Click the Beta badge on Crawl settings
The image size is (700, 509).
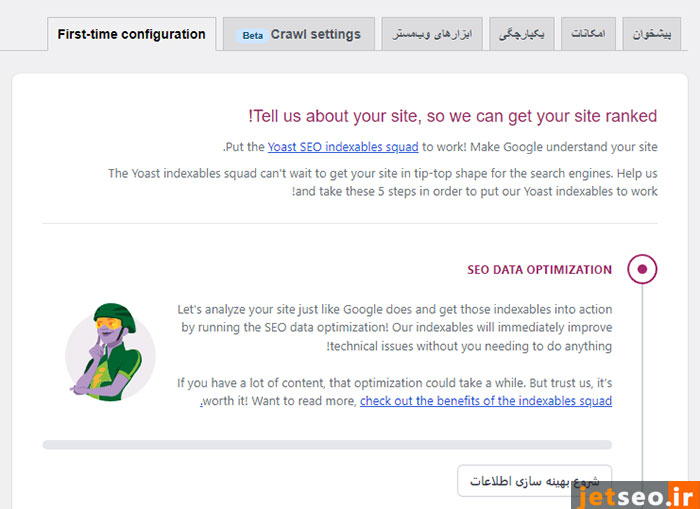tap(253, 35)
